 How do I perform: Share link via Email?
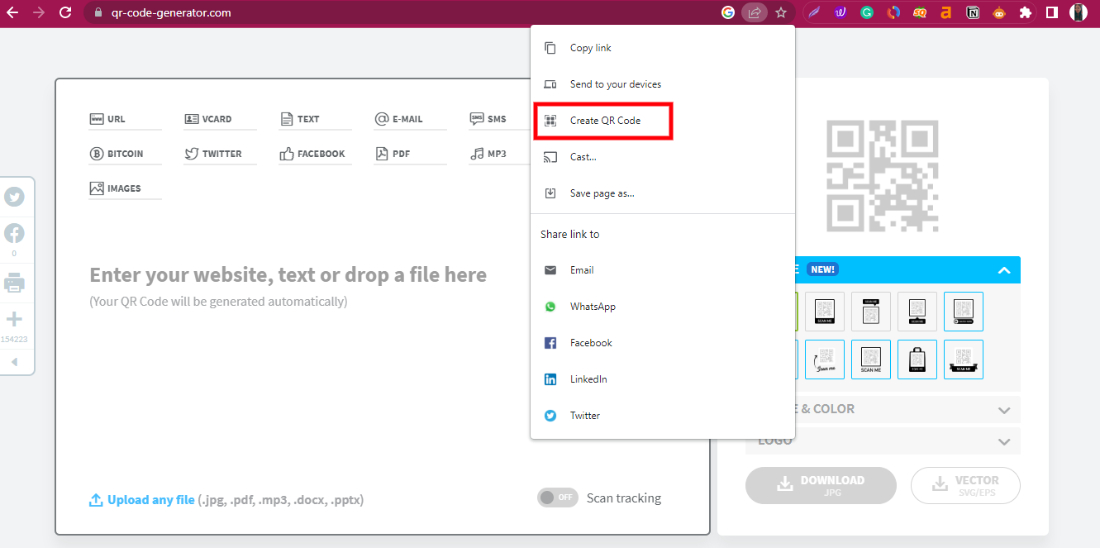click(x=662, y=270)
